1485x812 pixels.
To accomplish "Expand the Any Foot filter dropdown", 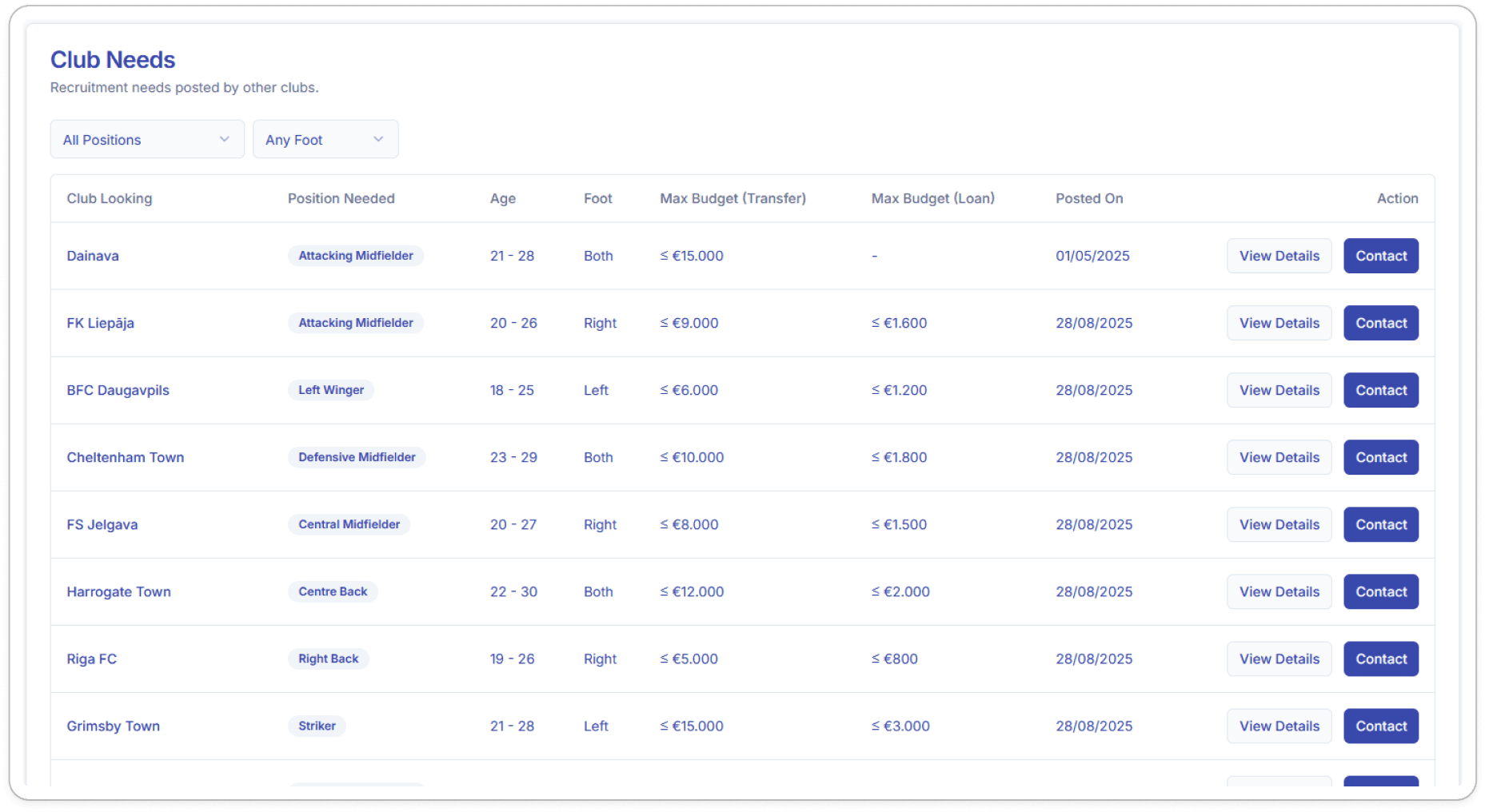I will click(325, 140).
